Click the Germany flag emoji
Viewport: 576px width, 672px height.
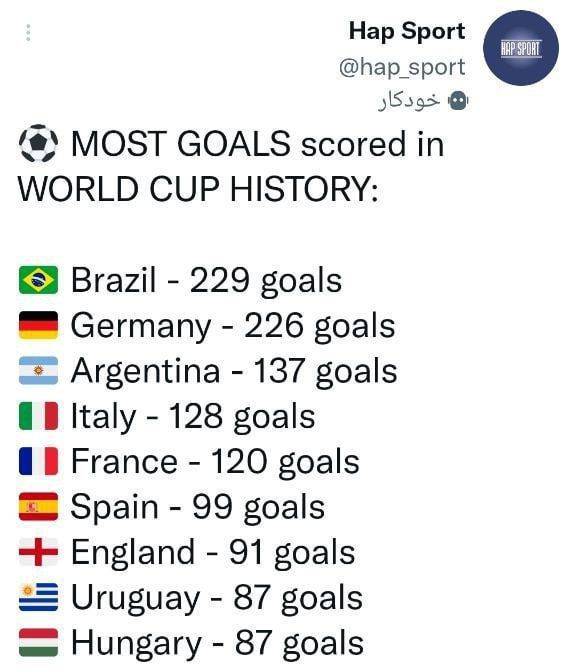coord(38,325)
